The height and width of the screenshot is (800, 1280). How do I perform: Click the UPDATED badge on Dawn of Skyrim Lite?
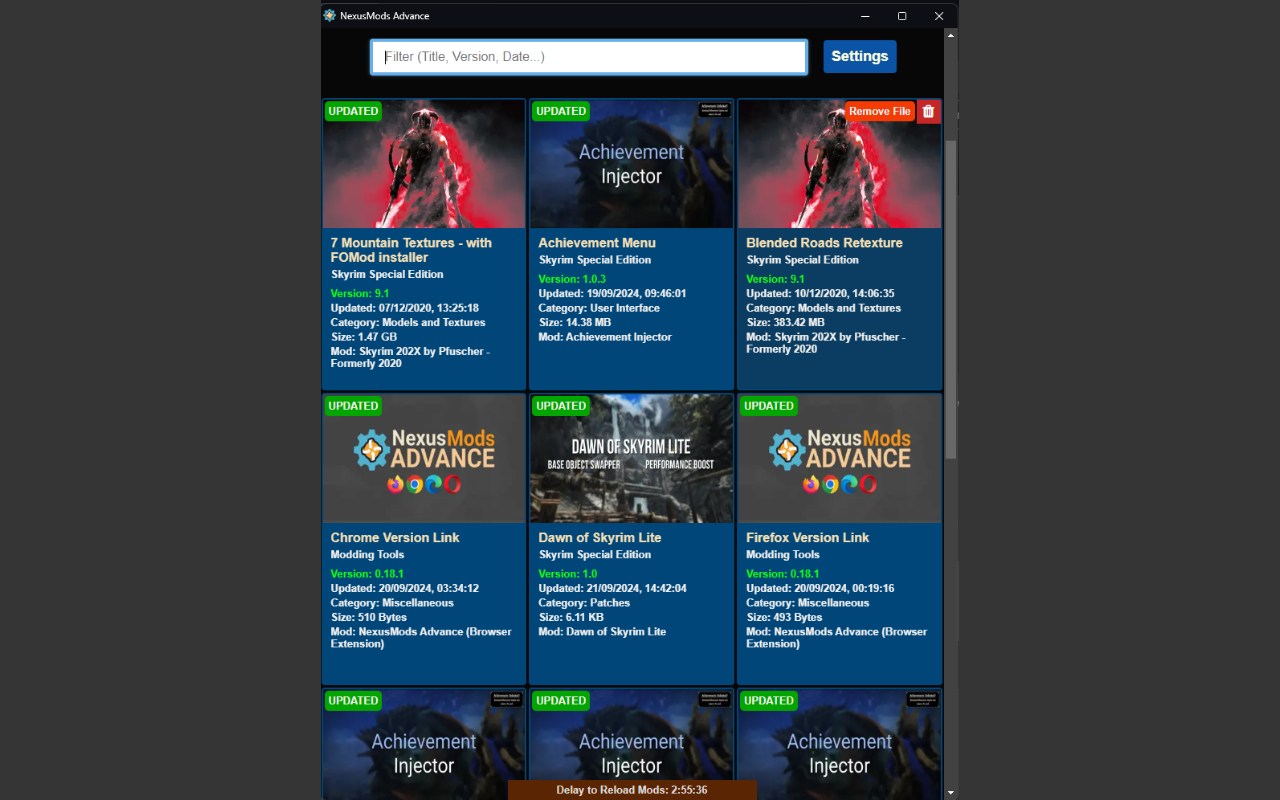click(561, 406)
